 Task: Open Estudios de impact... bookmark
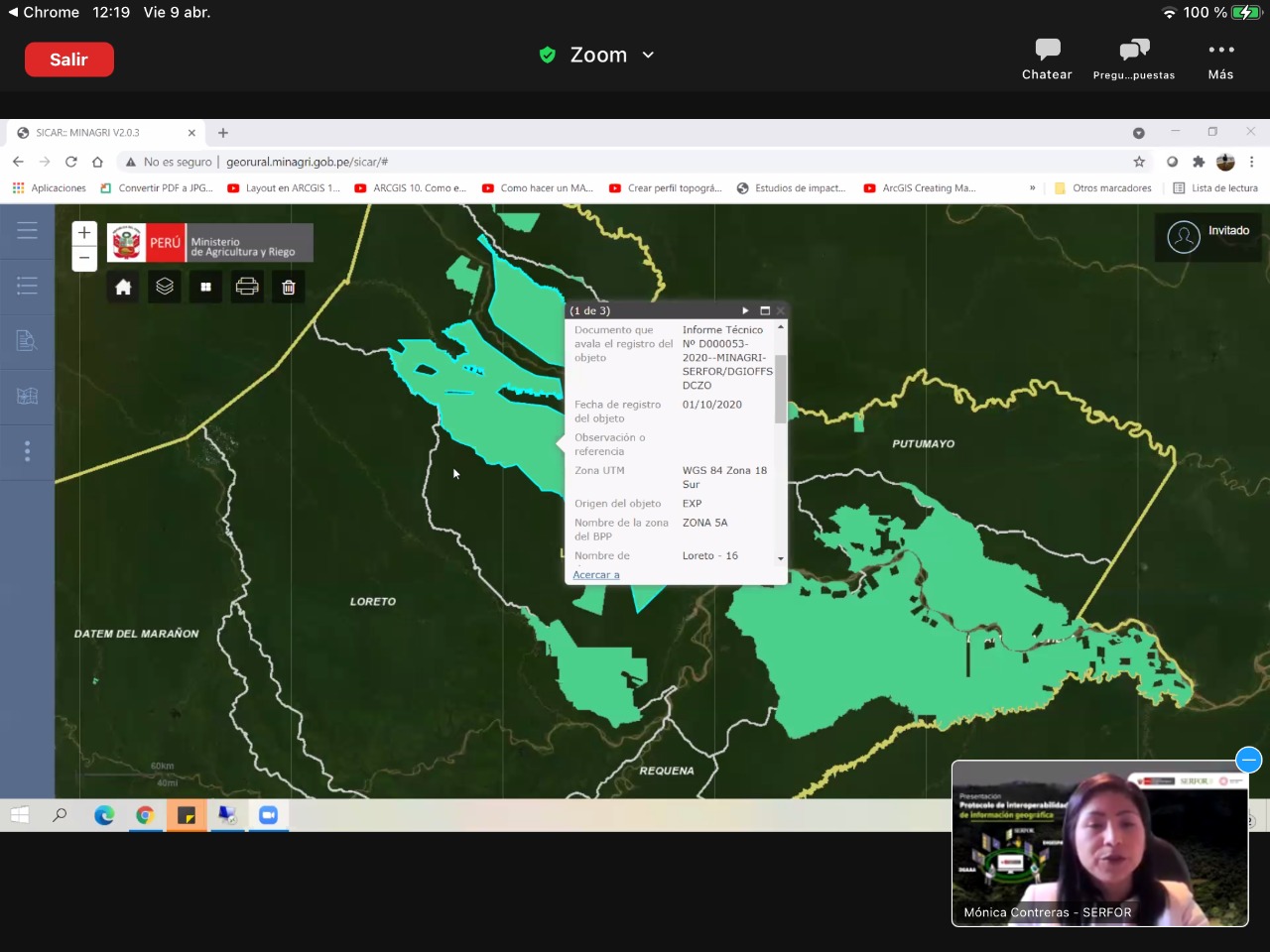[792, 188]
